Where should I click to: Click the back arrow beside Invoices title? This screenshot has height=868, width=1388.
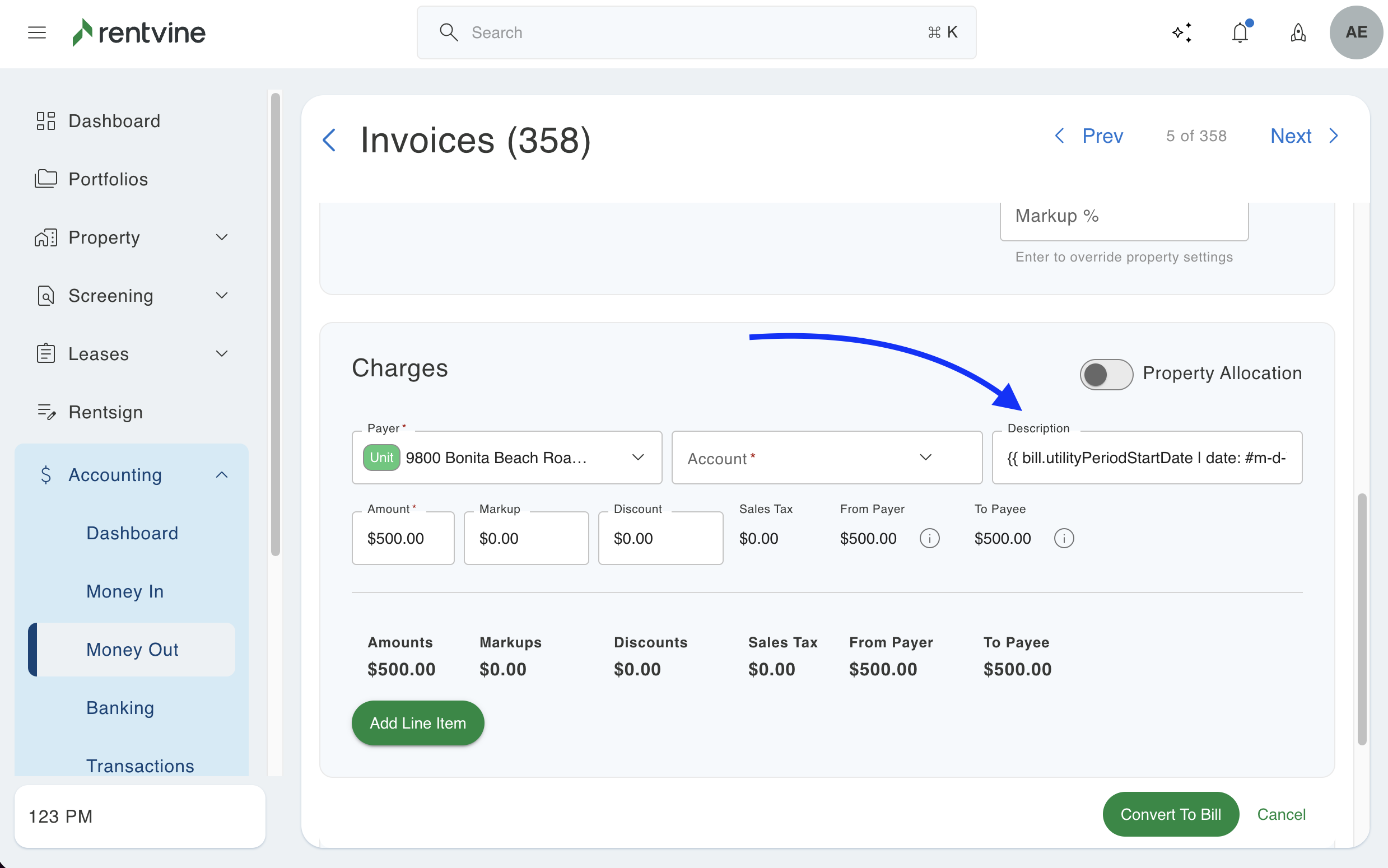pyautogui.click(x=329, y=140)
